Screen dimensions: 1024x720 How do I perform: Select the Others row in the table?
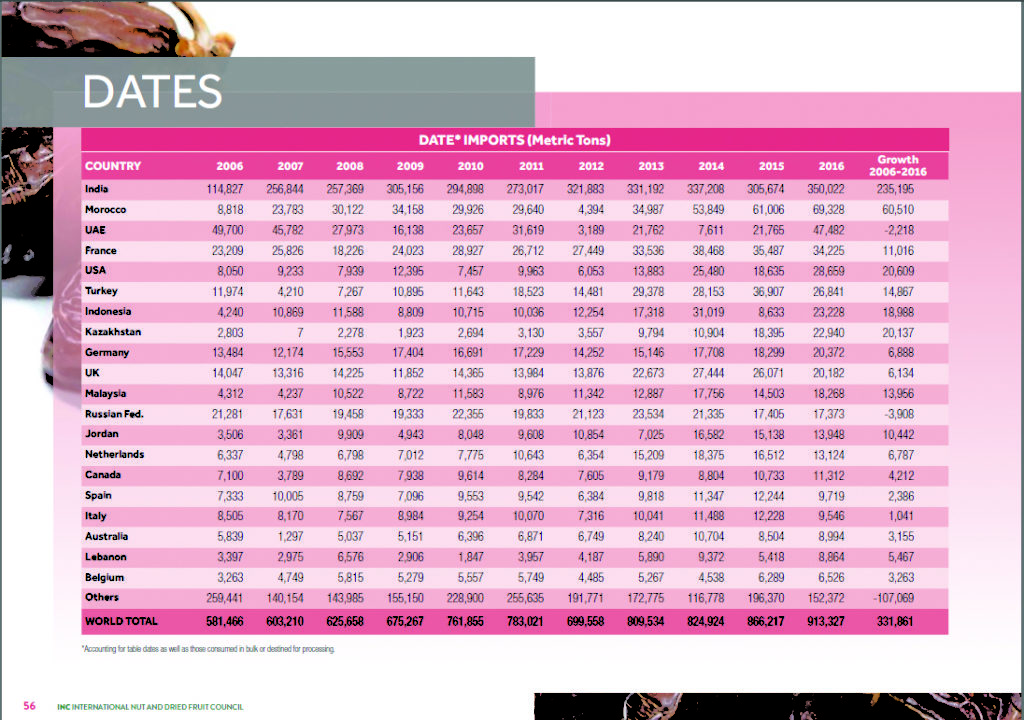pyautogui.click(x=500, y=598)
